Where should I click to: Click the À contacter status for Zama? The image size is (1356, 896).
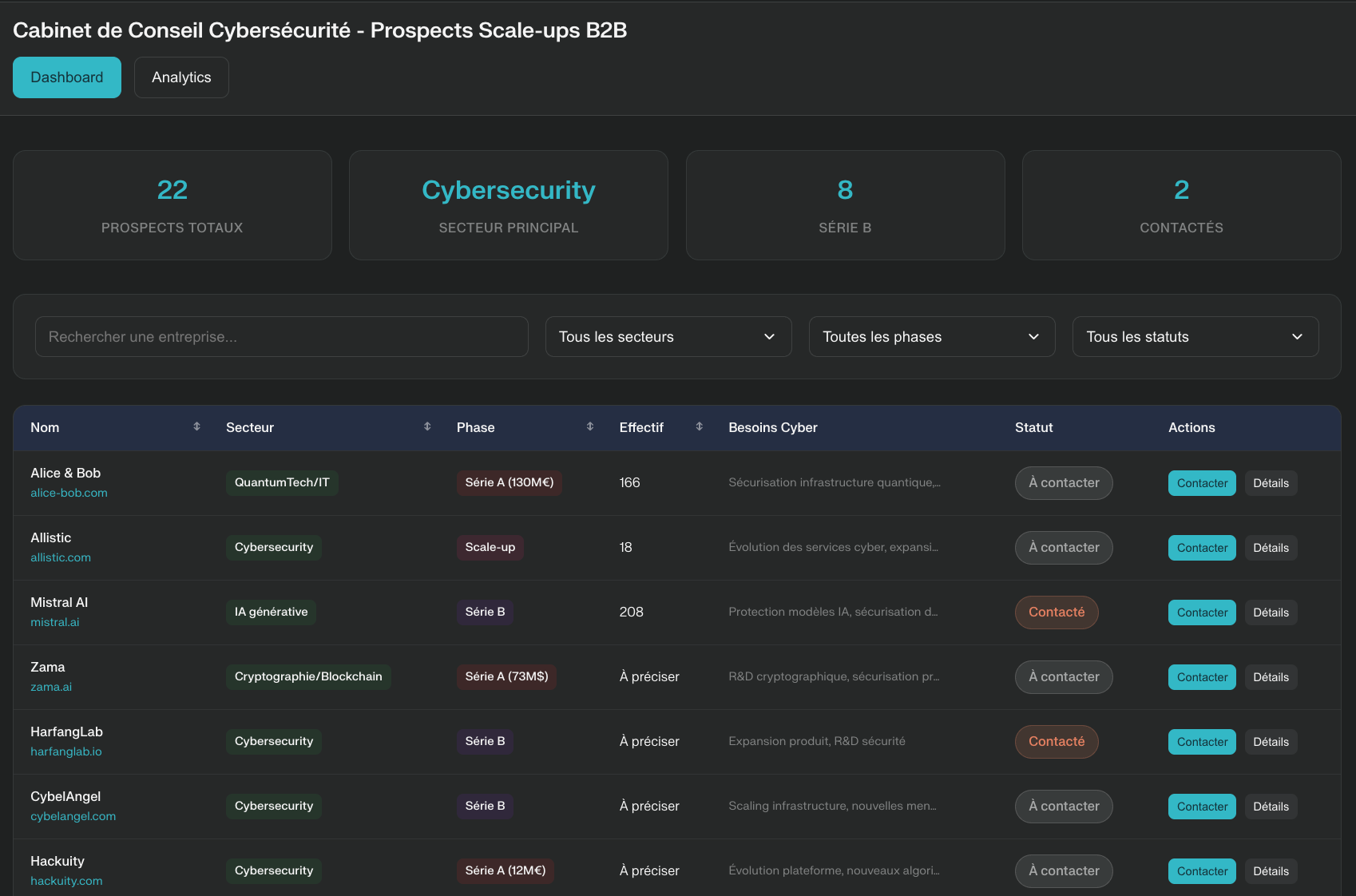1064,677
